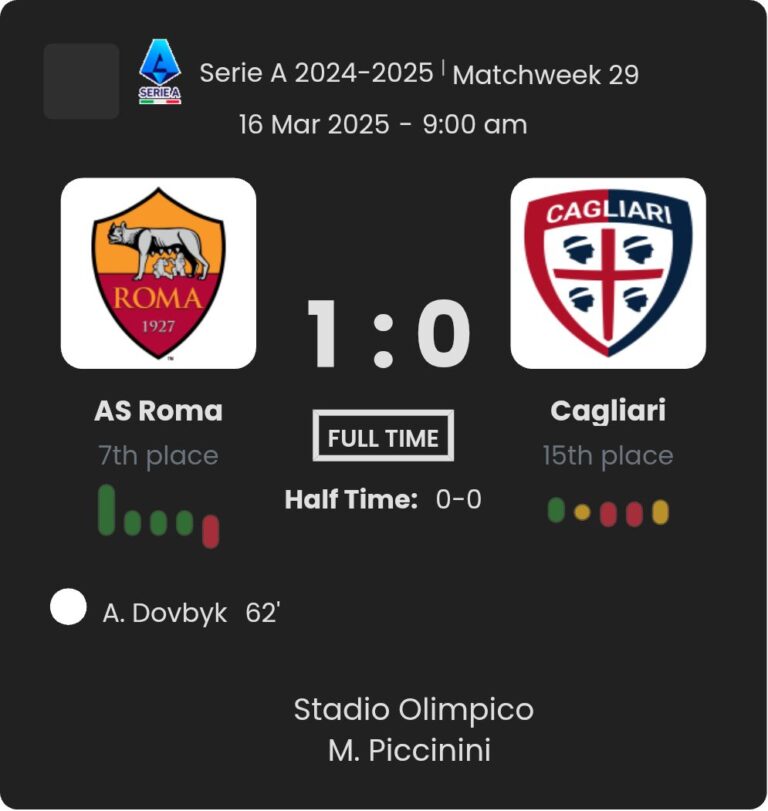Select Roma's tallest green form bar
768x811 pixels.
tap(106, 510)
